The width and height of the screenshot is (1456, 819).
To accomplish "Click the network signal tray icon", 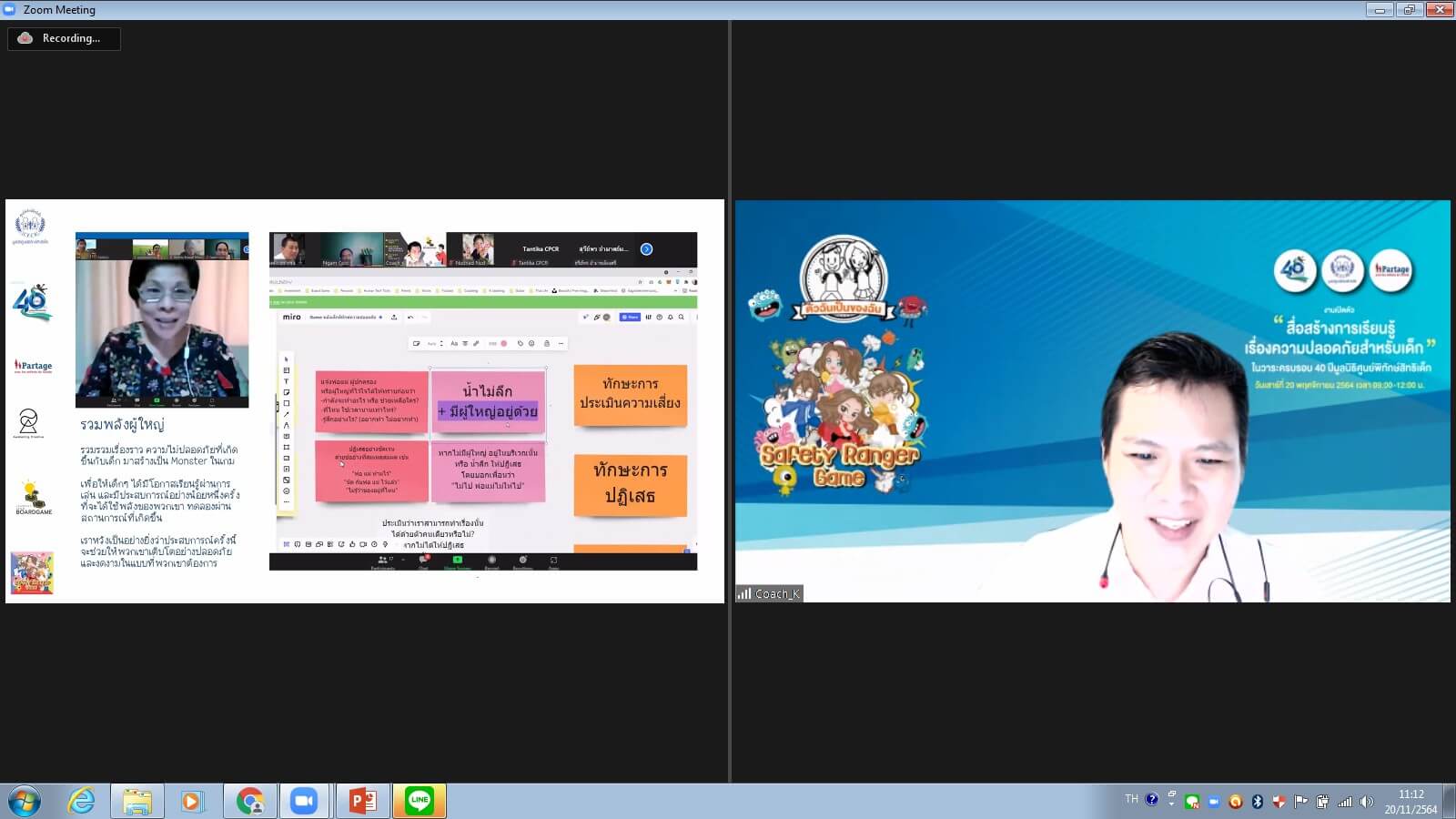I will click(x=1344, y=801).
